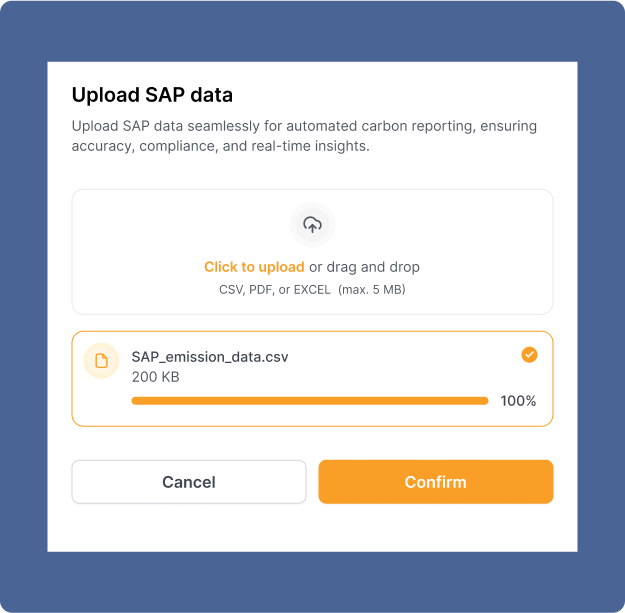625x613 pixels.
Task: Click the Upload SAP data heading
Action: coord(152,96)
